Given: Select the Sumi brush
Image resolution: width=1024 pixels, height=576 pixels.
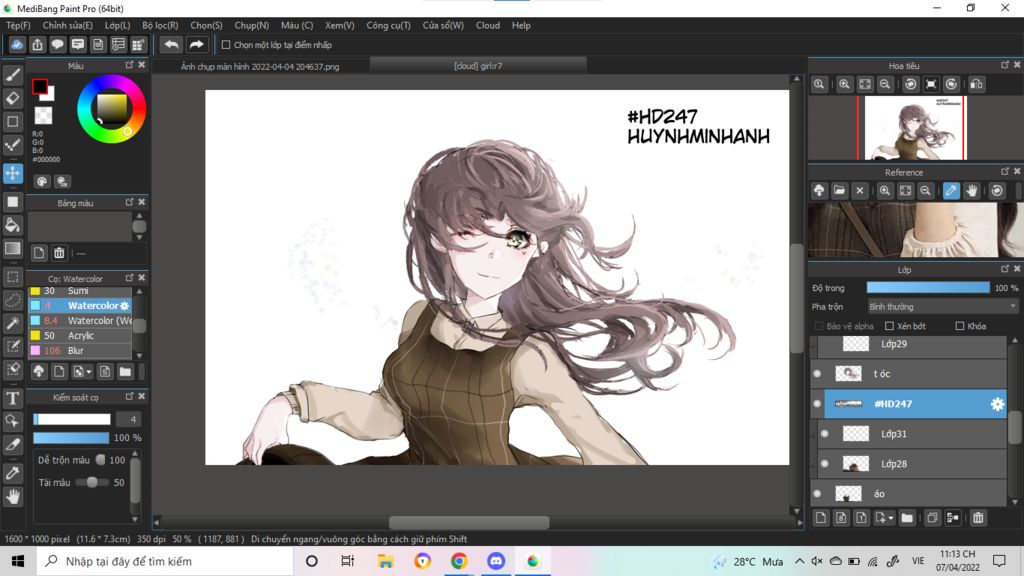Looking at the screenshot, I should pyautogui.click(x=80, y=291).
